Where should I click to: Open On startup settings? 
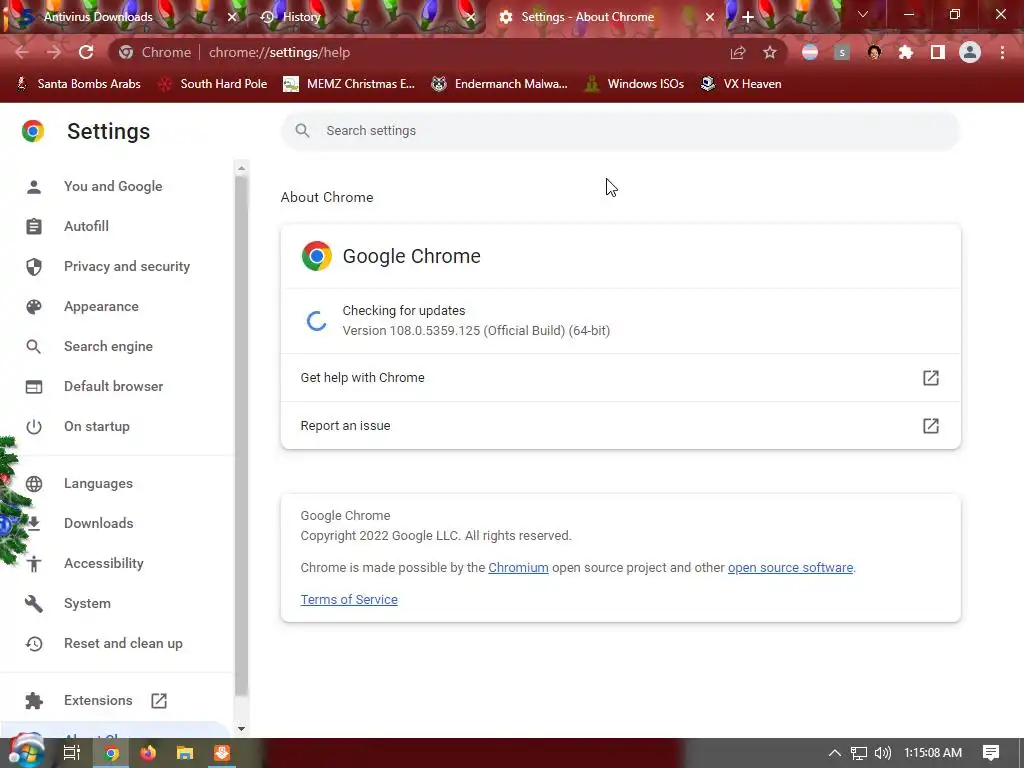[97, 426]
